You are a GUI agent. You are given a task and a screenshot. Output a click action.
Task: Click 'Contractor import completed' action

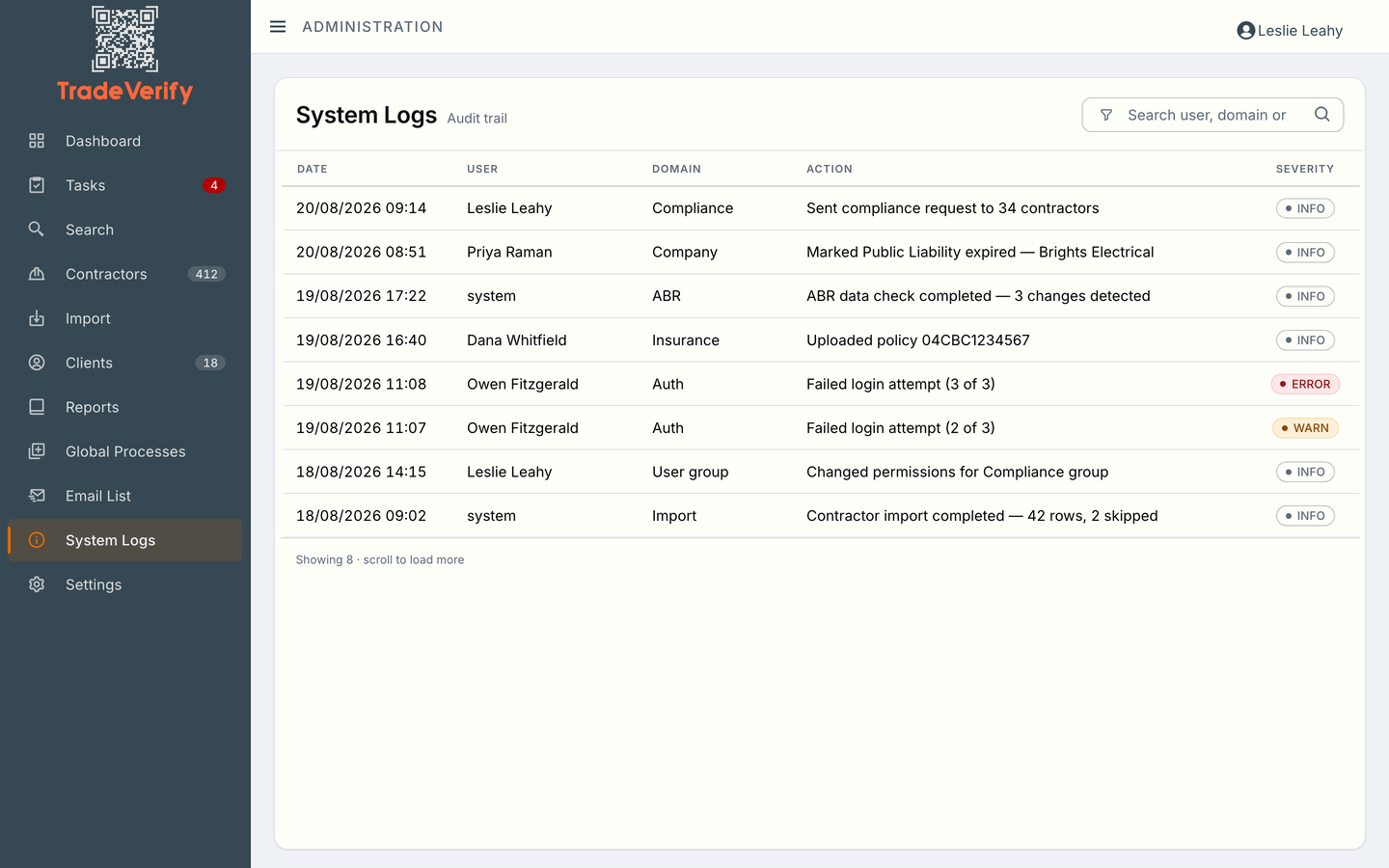coord(982,516)
